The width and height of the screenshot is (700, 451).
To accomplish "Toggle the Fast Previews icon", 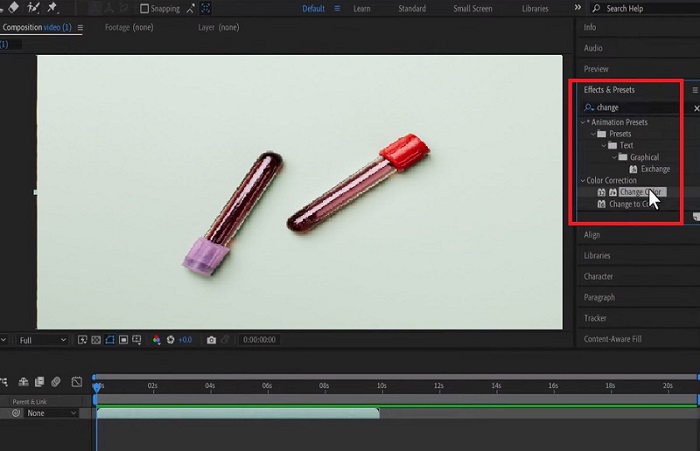I will pos(83,340).
